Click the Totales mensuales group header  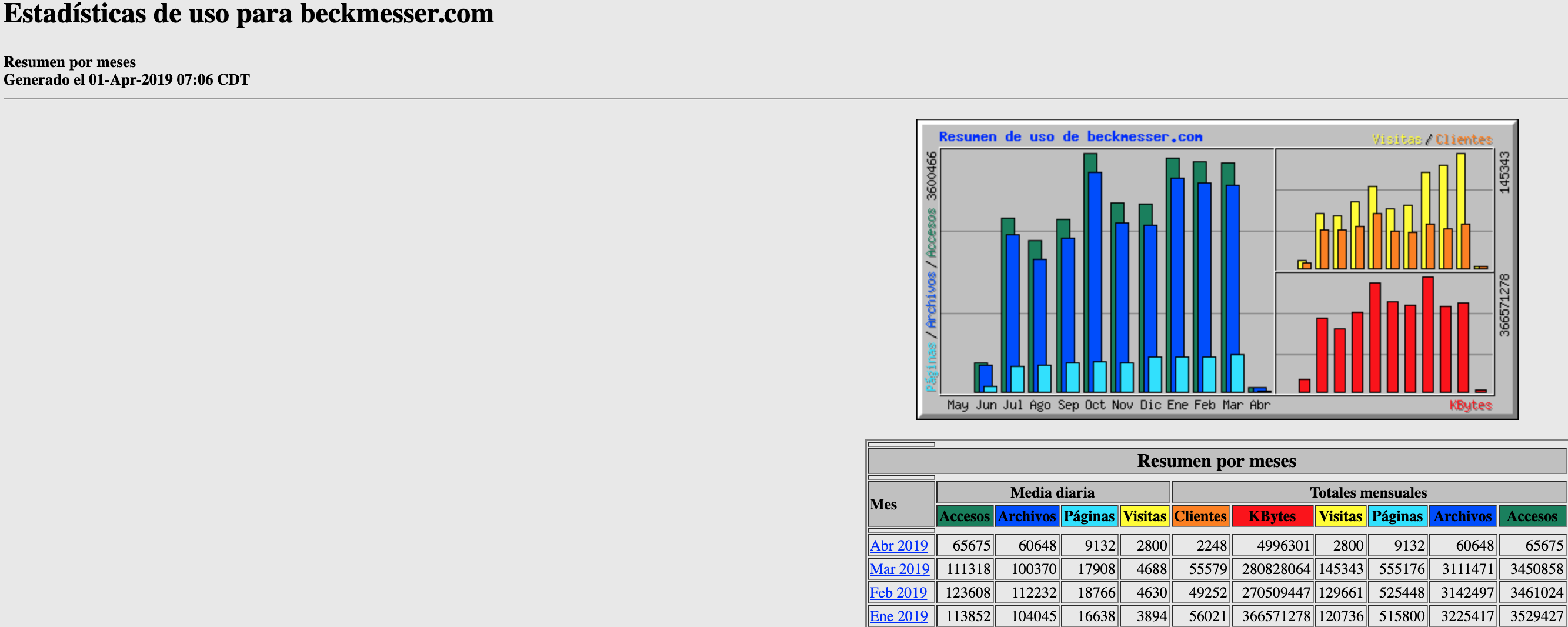coord(1368,492)
